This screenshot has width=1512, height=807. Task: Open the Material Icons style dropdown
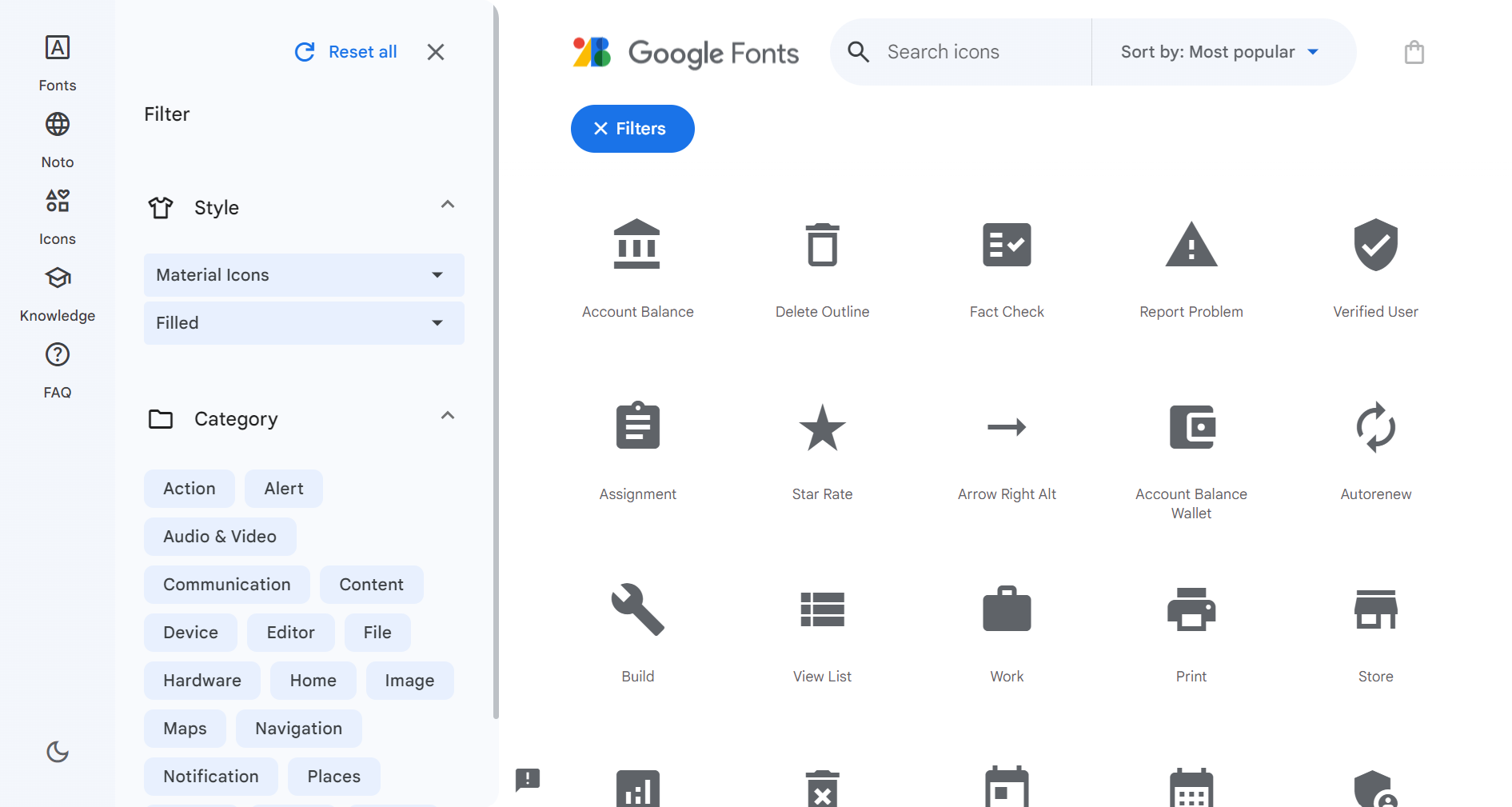point(304,275)
